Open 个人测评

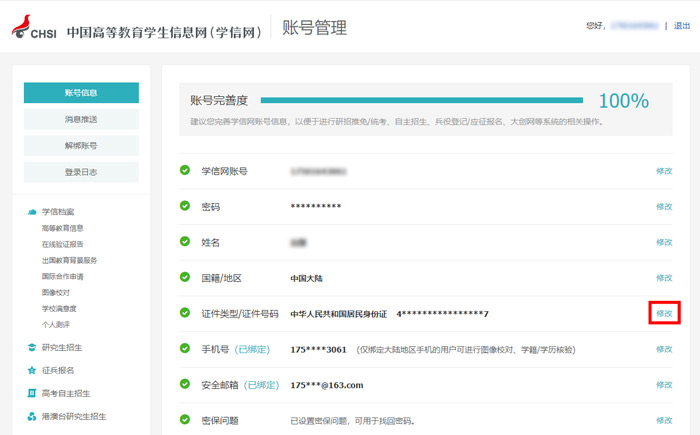56,325
